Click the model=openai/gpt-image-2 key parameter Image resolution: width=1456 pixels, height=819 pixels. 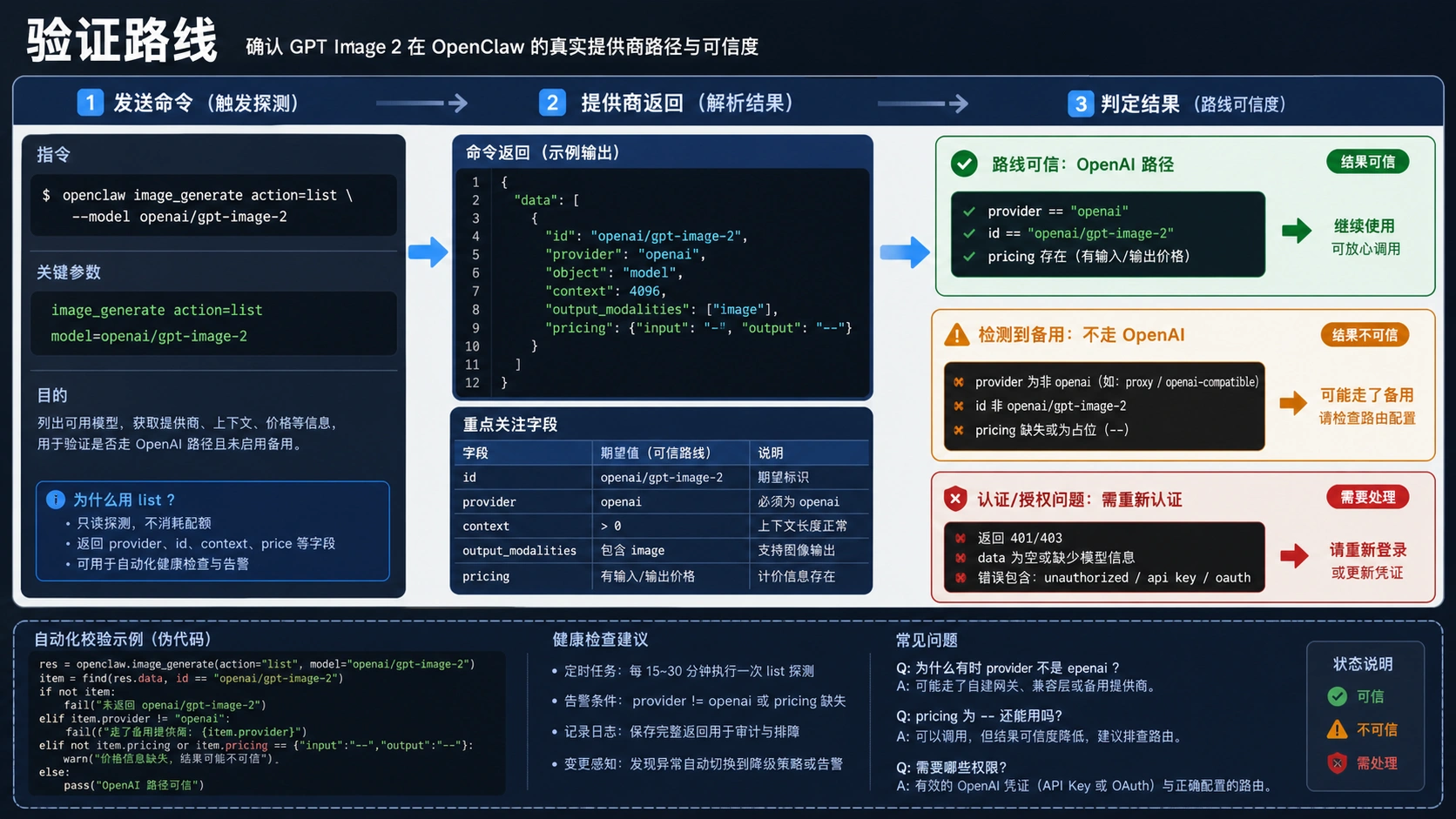149,336
